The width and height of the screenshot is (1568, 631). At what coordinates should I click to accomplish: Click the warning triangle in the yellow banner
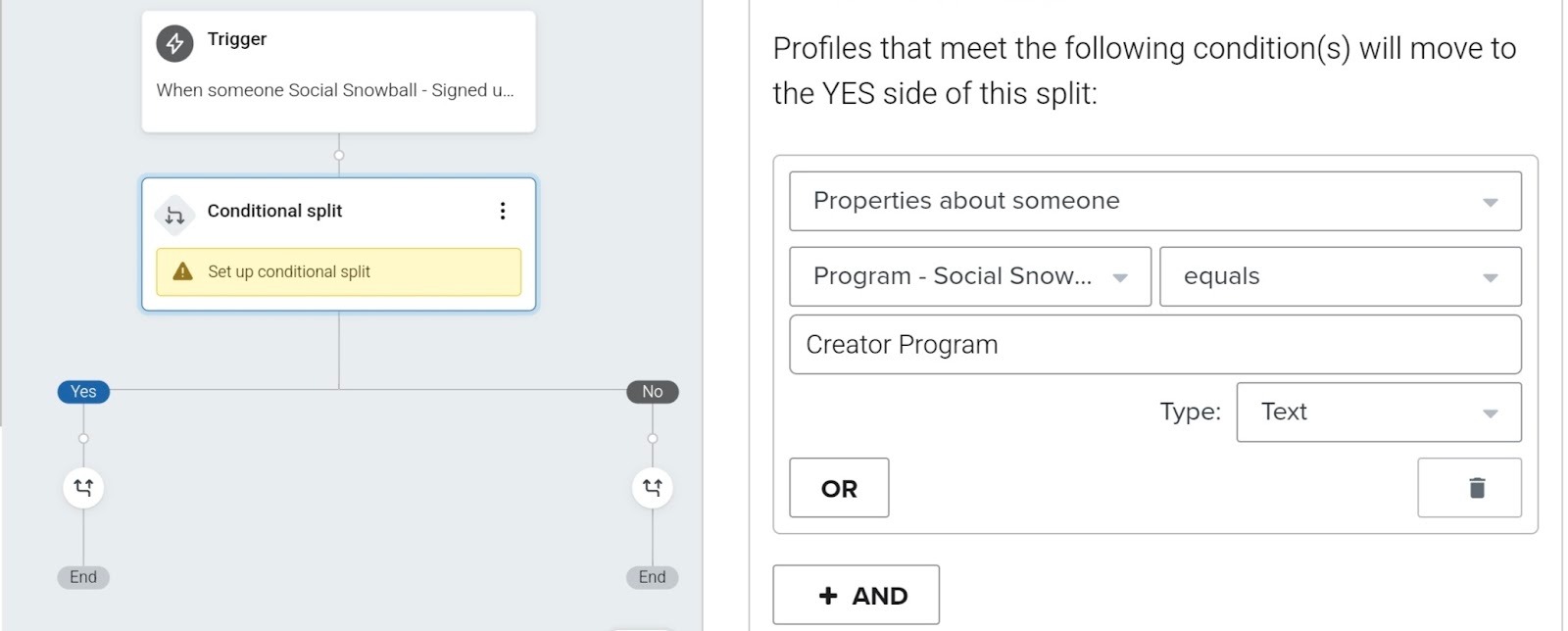181,271
